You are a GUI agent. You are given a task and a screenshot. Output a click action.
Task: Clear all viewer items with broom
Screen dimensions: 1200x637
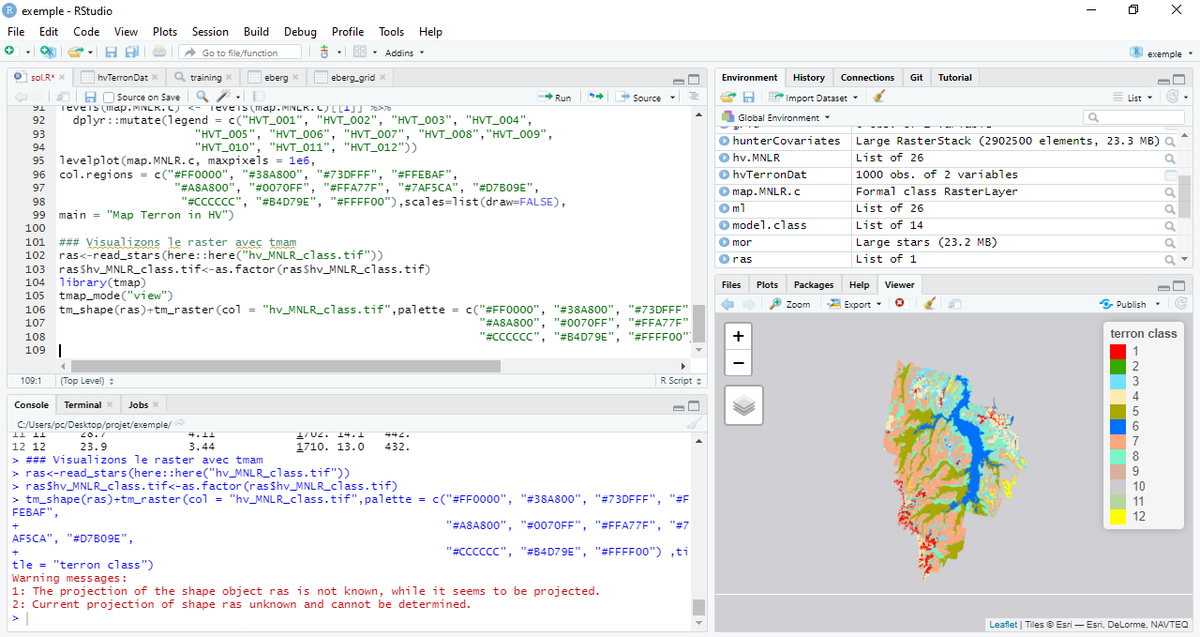pos(929,304)
